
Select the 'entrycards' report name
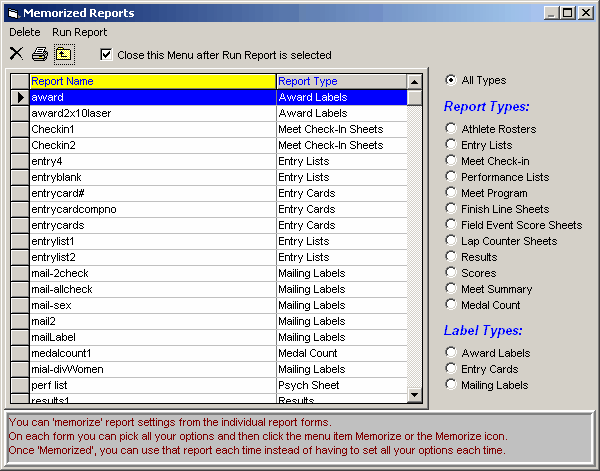(x=153, y=225)
